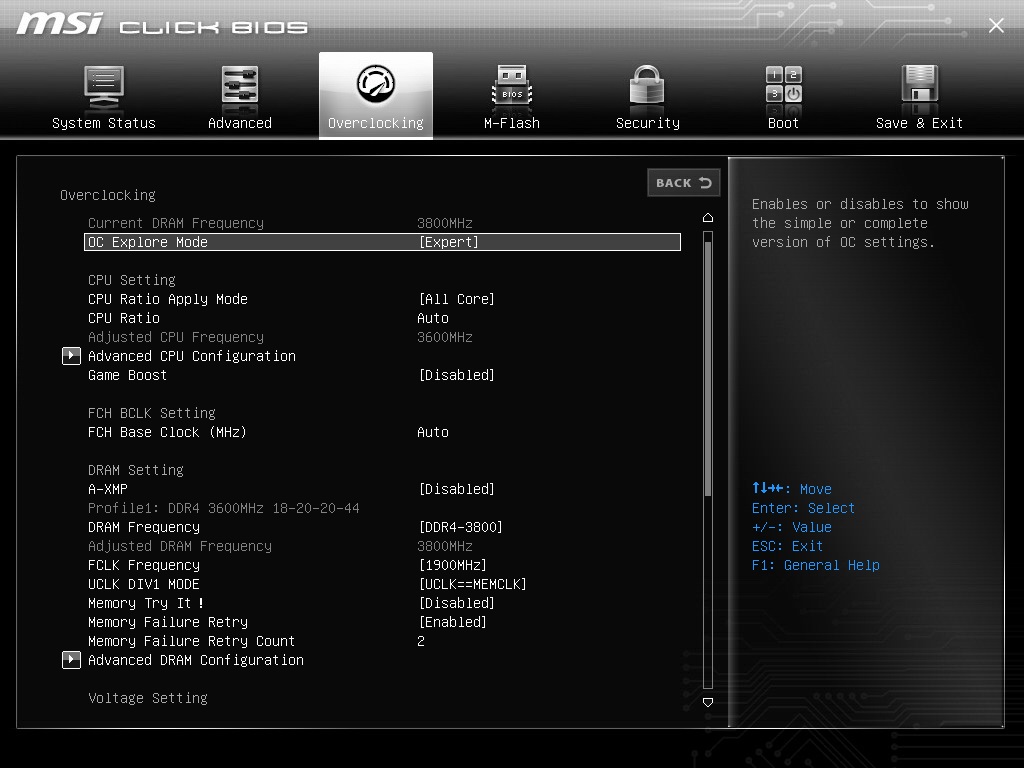Image resolution: width=1024 pixels, height=768 pixels.
Task: Close the BIOS with the X icon
Action: pyautogui.click(x=996, y=25)
